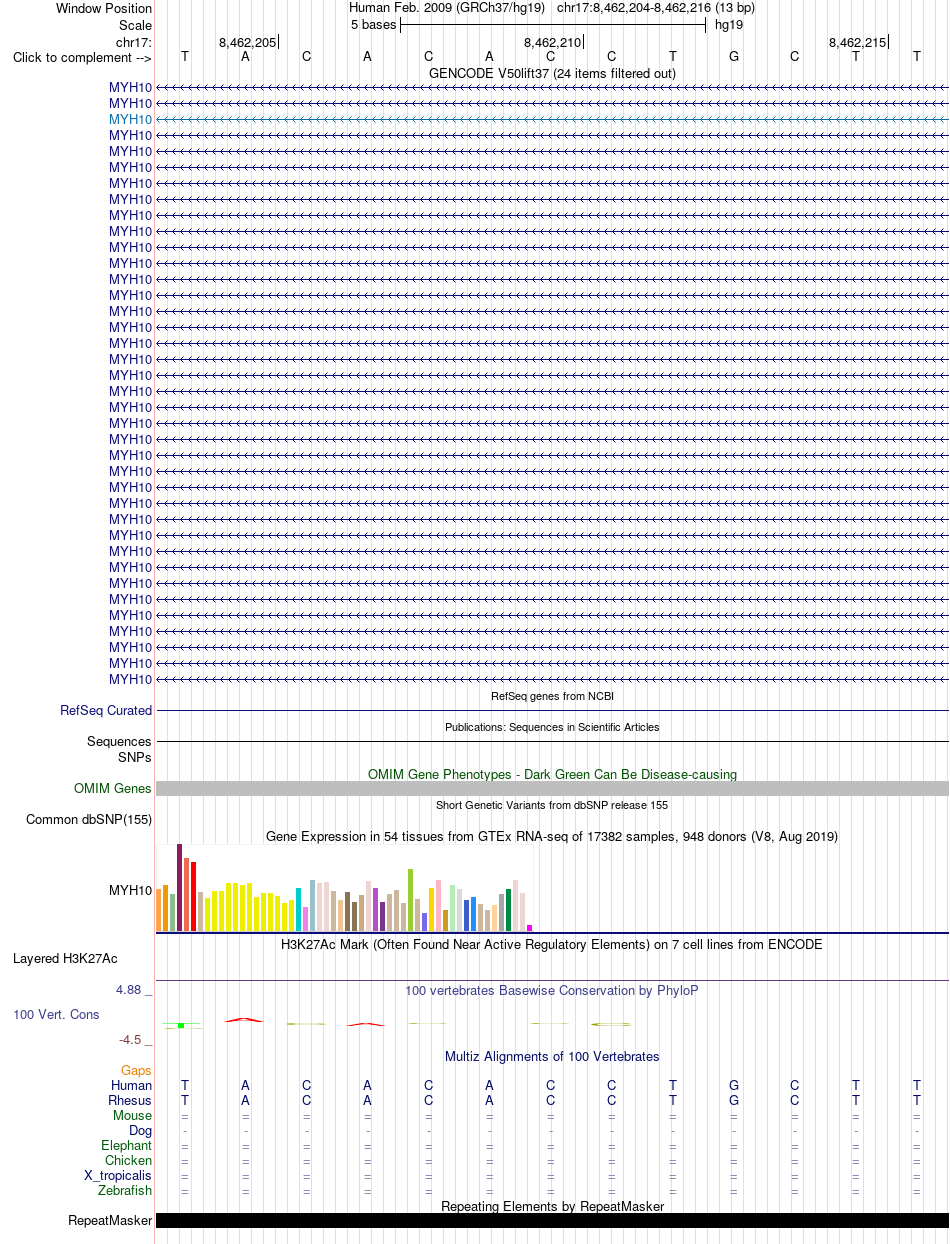Click the yellow-green GTEx expression bar

click(411, 900)
